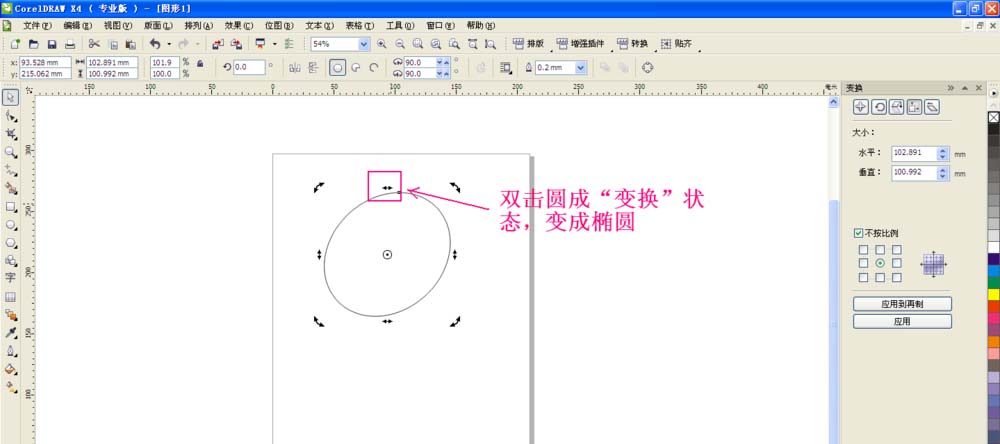Toggle the Ellipse shape button on the property bar
Viewport: 1000px width, 444px height.
[337, 68]
